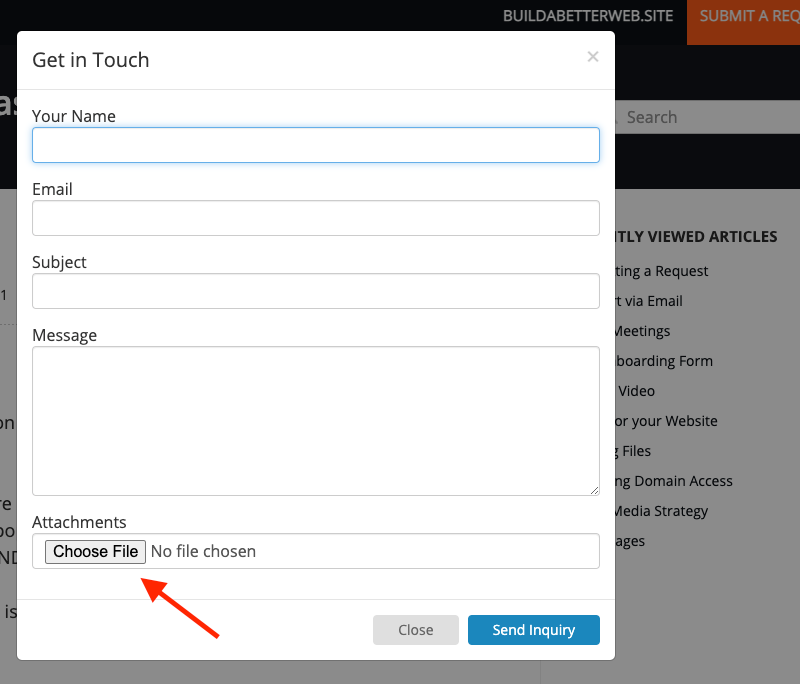Click the Your Name input field
Viewport: 800px width, 684px height.
[316, 145]
